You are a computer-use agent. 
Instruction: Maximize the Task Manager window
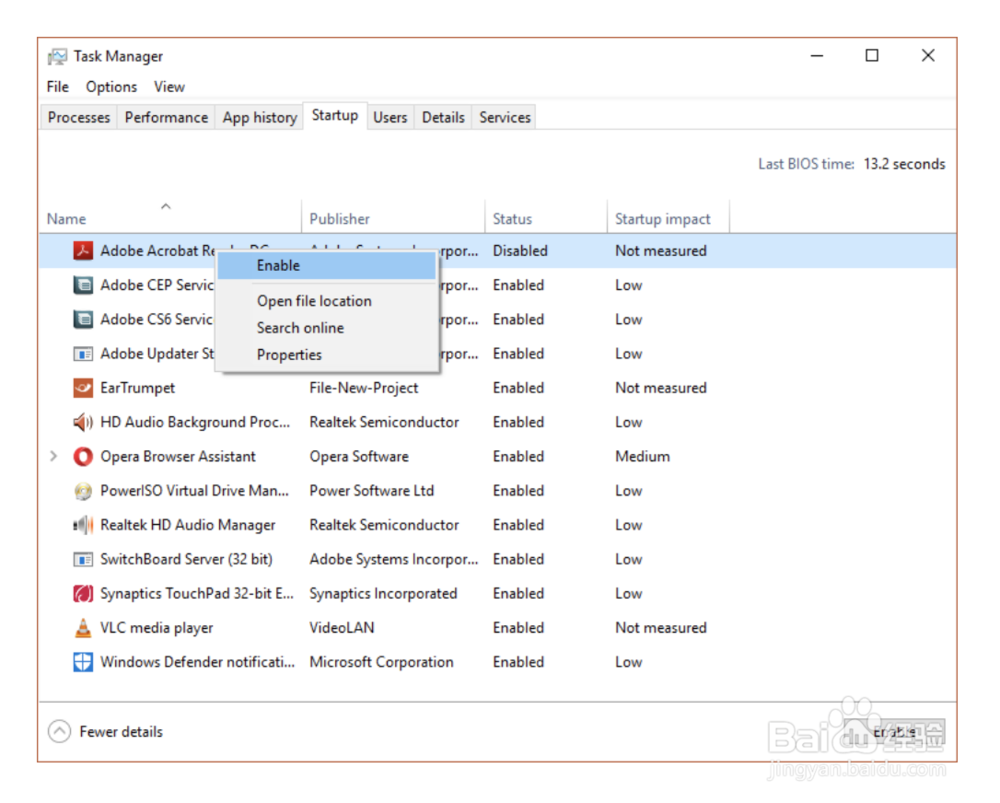coord(872,55)
